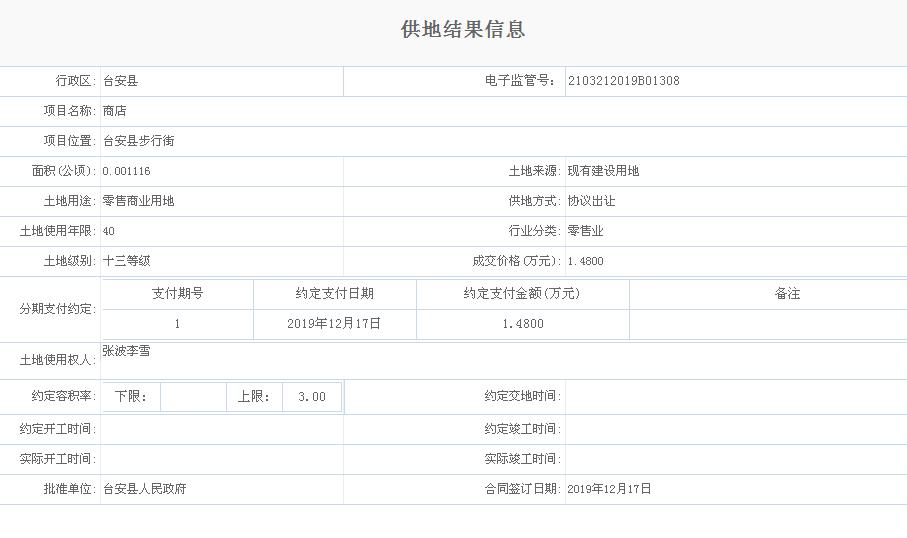Click the payment amount cell 1.4800
This screenshot has width=907, height=538.
(523, 324)
